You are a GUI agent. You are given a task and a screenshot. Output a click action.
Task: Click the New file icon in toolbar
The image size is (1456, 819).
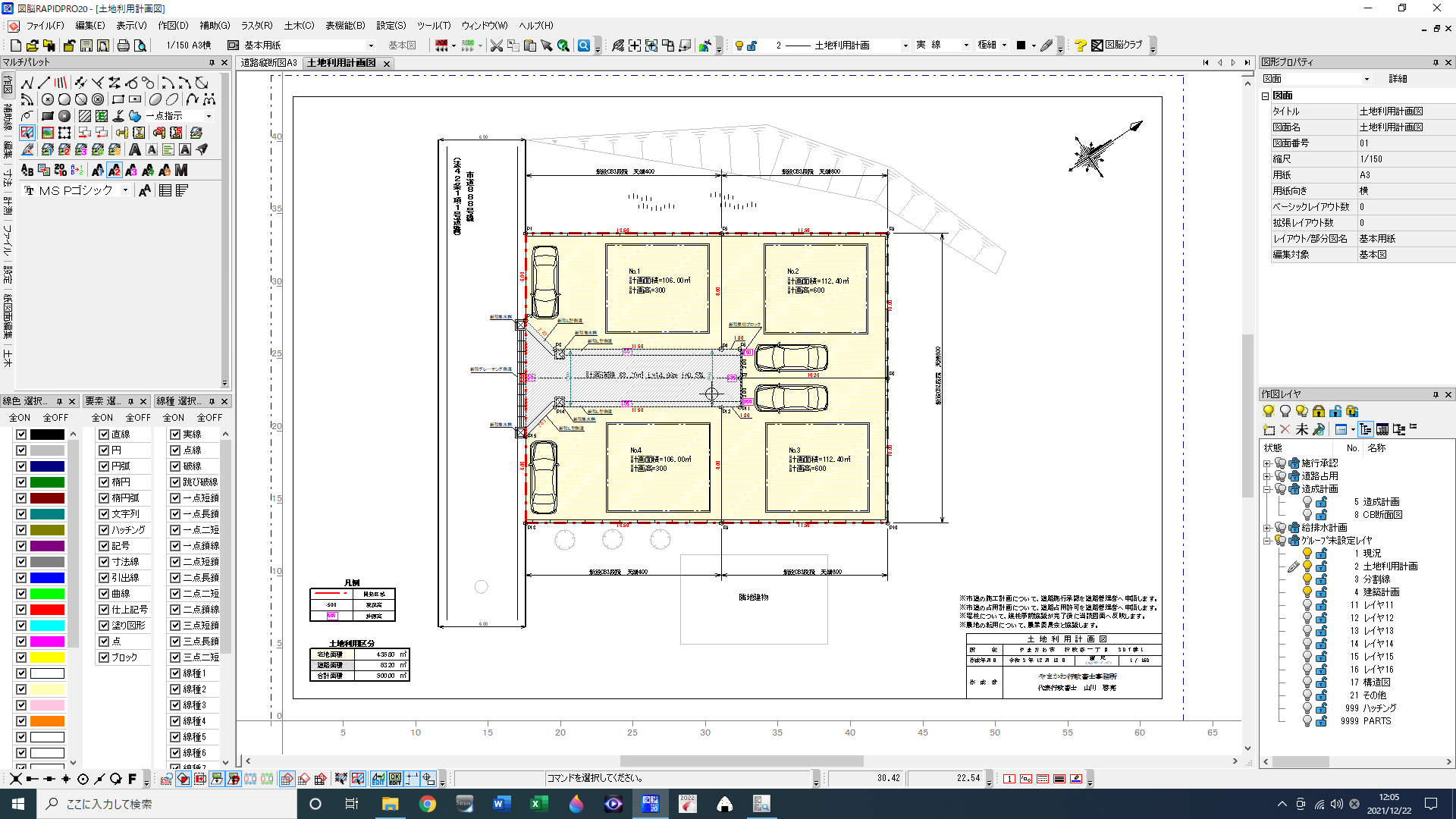pos(16,45)
